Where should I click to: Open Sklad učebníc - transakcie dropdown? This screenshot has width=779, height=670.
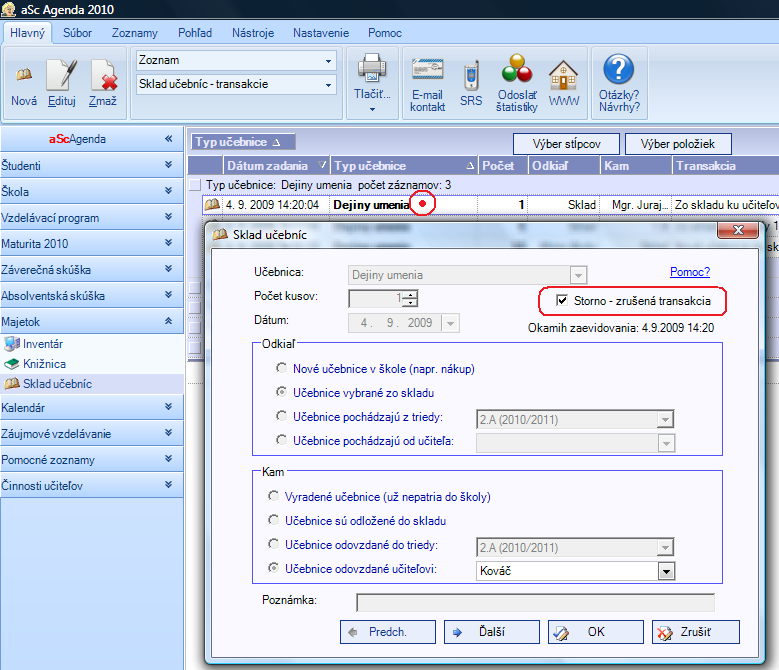tap(328, 84)
